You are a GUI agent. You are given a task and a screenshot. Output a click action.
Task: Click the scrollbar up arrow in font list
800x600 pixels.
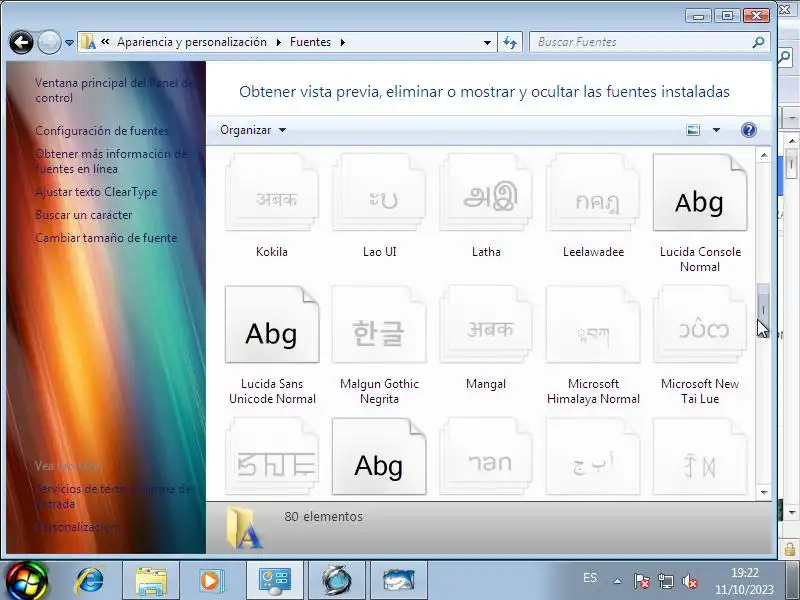[763, 155]
